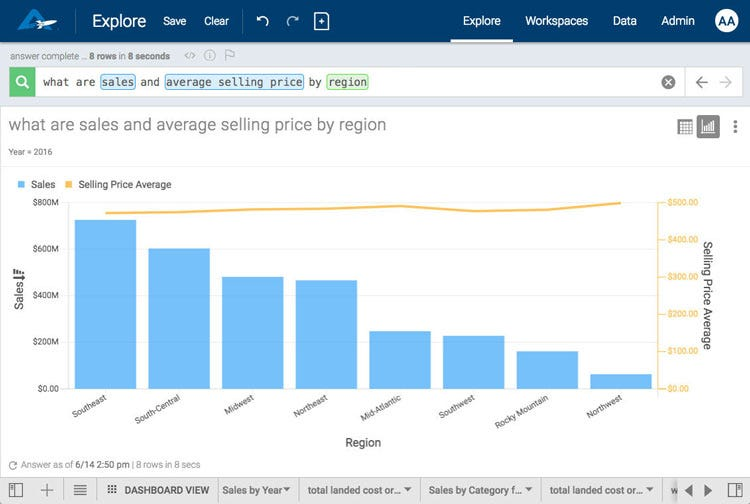Click the undo arrow icon
This screenshot has height=504, width=750.
[263, 21]
